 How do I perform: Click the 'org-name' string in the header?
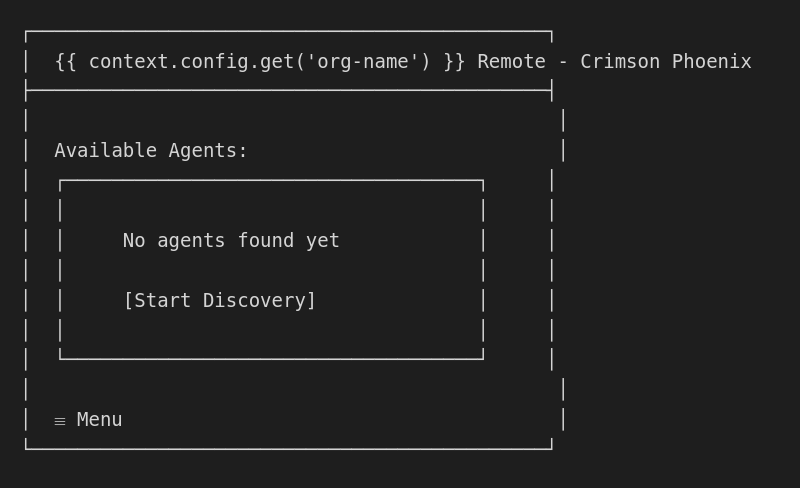click(x=368, y=62)
